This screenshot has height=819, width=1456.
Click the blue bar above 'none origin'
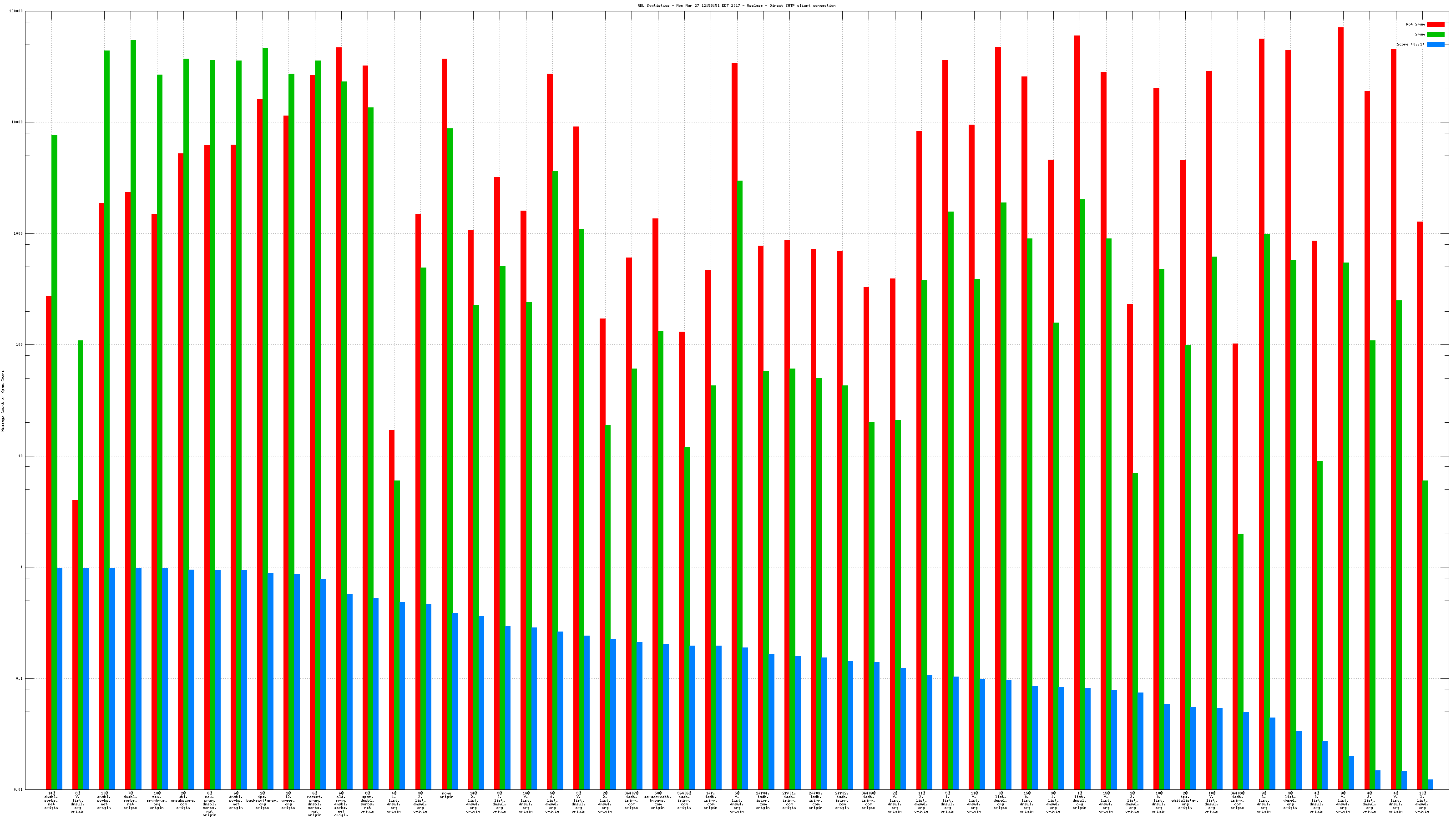click(455, 701)
